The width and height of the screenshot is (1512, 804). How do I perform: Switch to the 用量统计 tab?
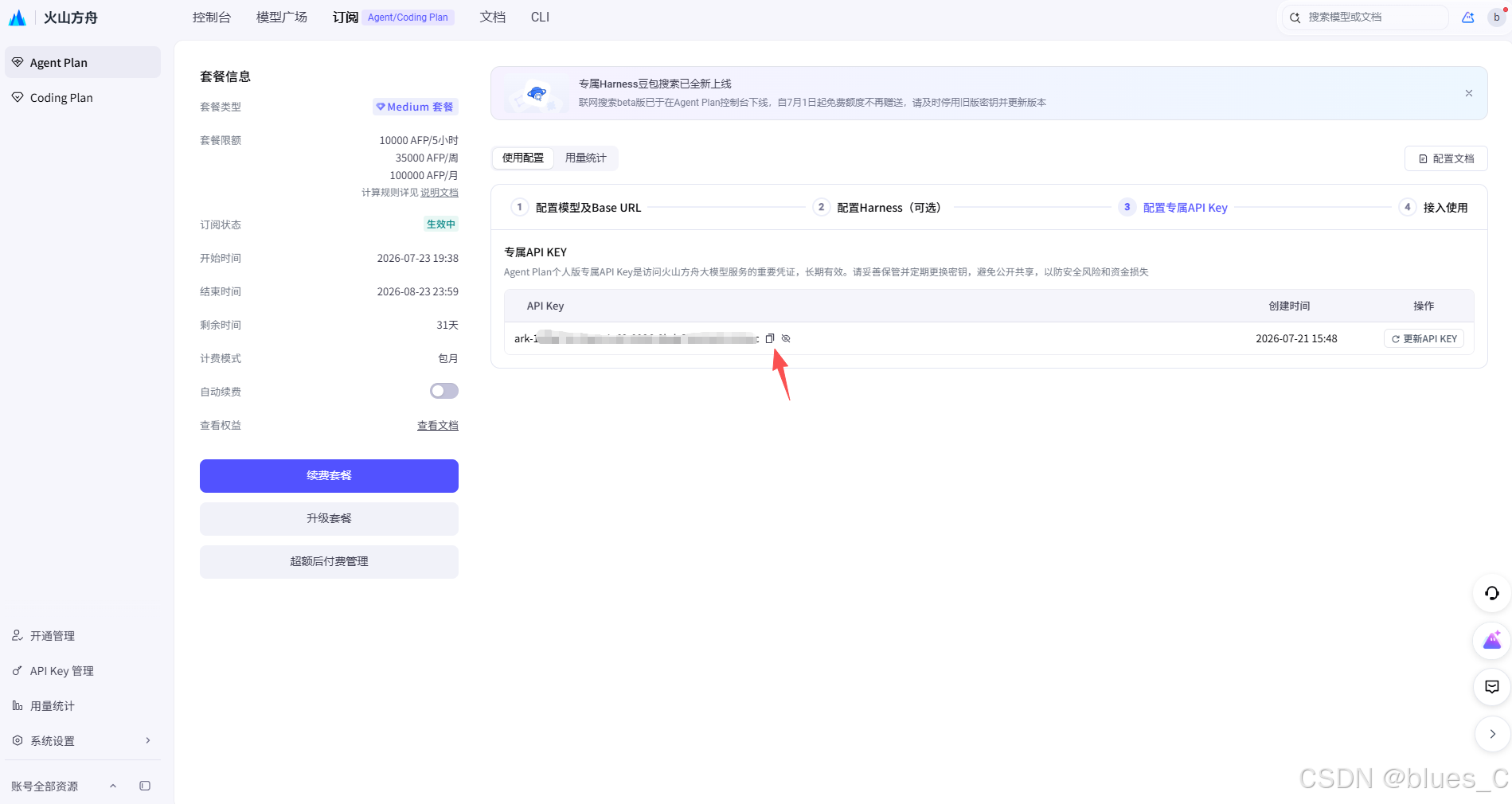click(586, 158)
